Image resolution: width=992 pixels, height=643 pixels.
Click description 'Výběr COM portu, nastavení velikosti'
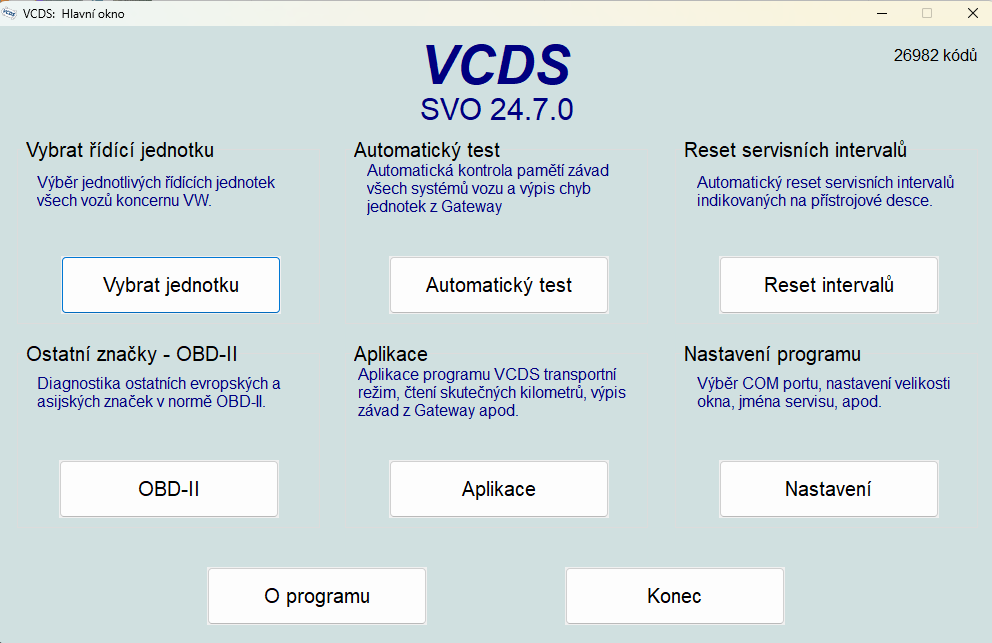point(824,384)
